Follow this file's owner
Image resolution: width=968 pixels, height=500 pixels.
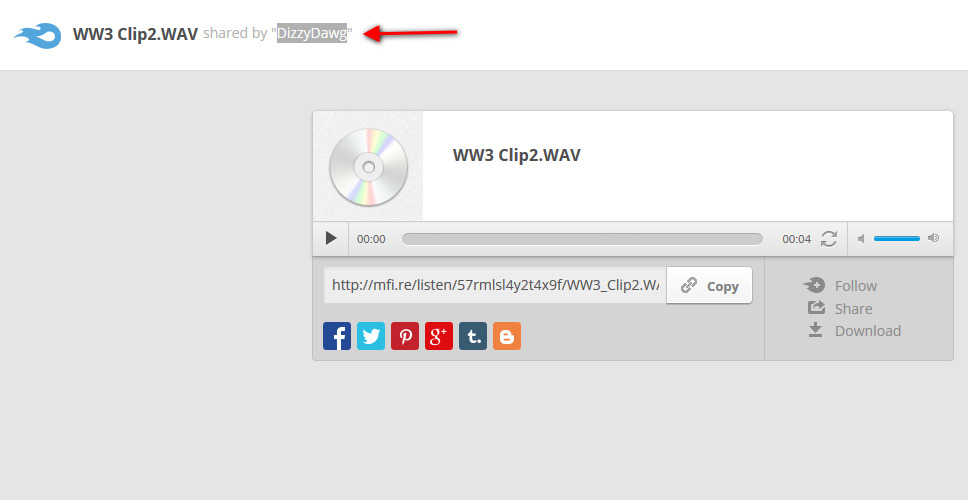pyautogui.click(x=840, y=286)
